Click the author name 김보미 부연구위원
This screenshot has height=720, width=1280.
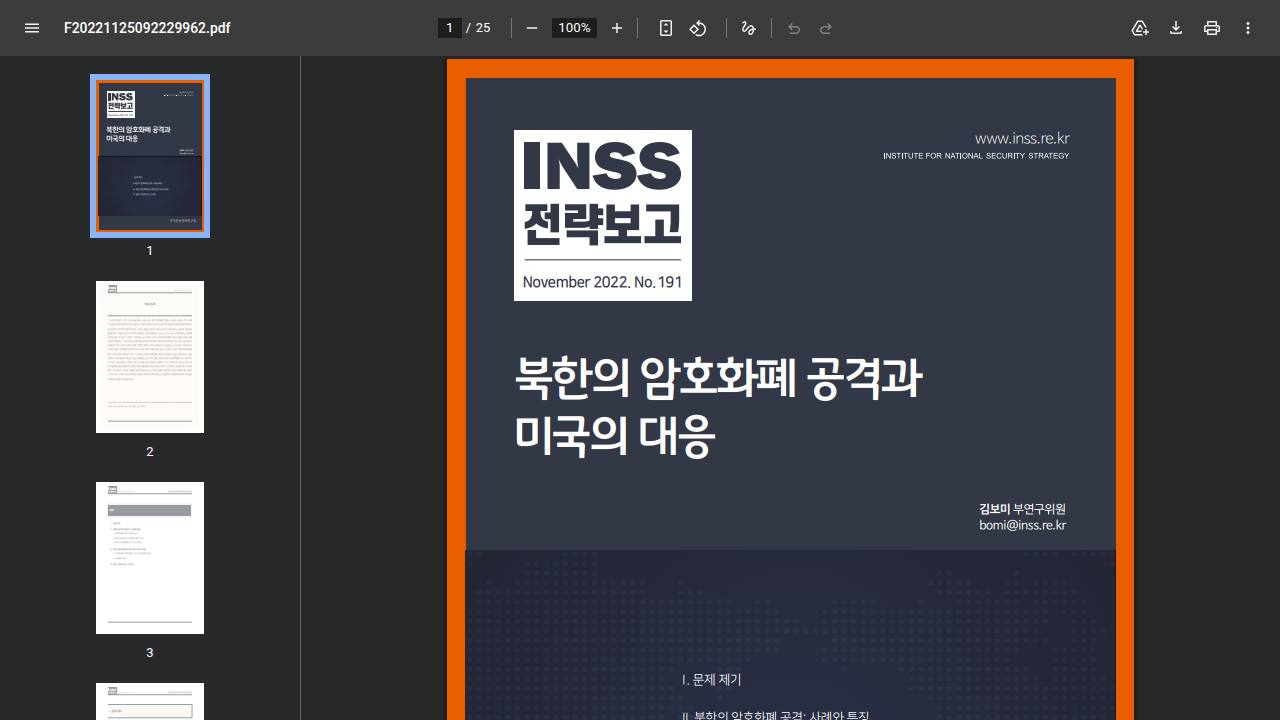1022,509
